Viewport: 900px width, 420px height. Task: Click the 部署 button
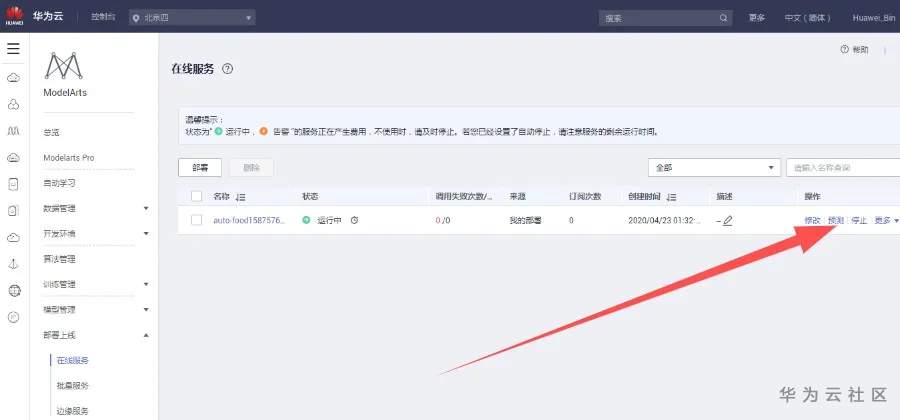click(200, 168)
